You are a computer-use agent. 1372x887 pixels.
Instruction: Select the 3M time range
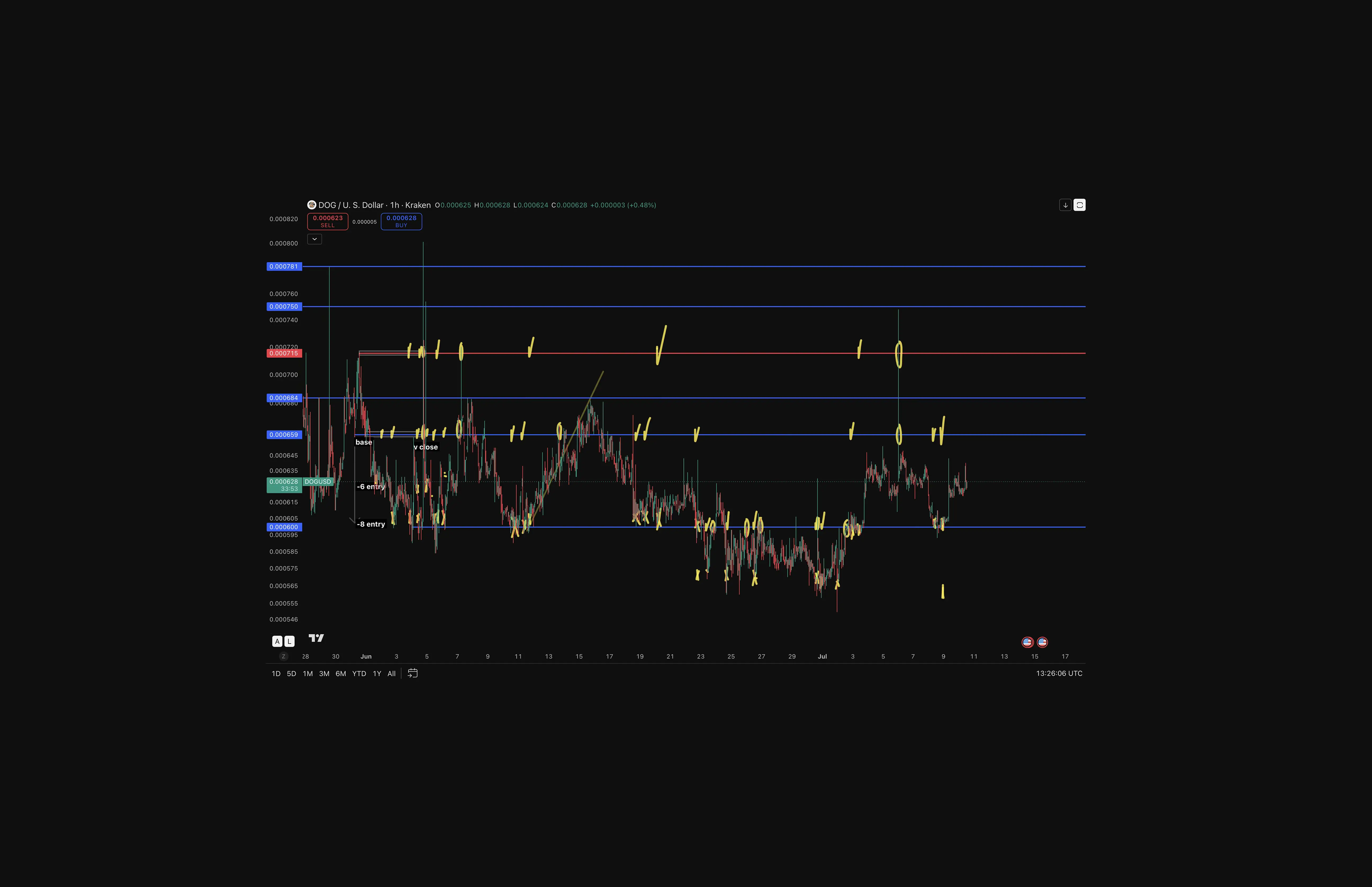pos(324,674)
